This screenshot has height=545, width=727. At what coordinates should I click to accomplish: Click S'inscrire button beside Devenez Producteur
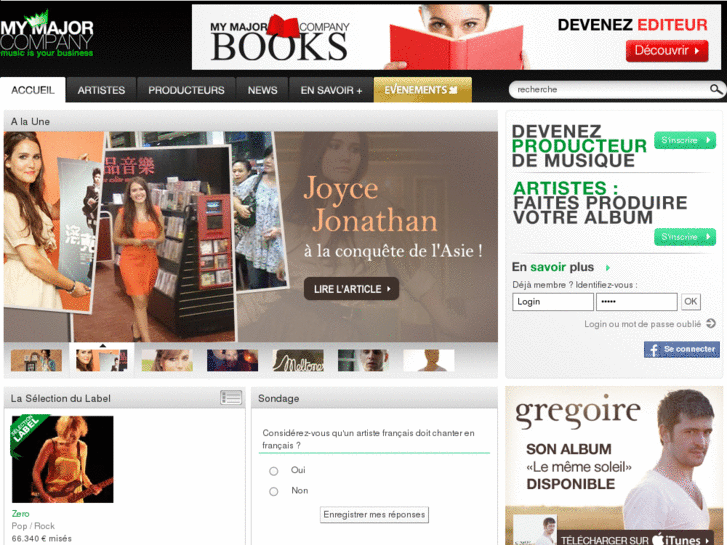pyautogui.click(x=685, y=140)
